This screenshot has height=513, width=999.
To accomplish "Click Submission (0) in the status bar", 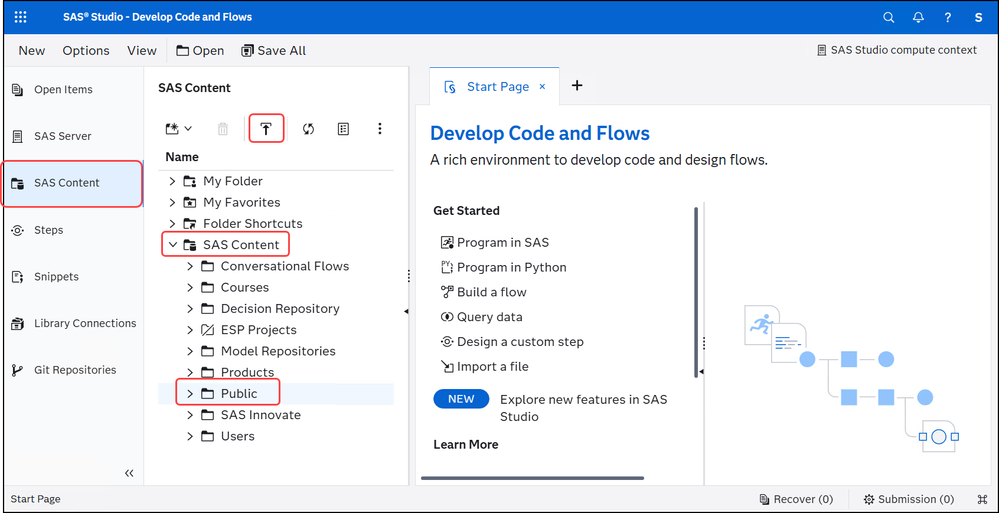I will 909,499.
